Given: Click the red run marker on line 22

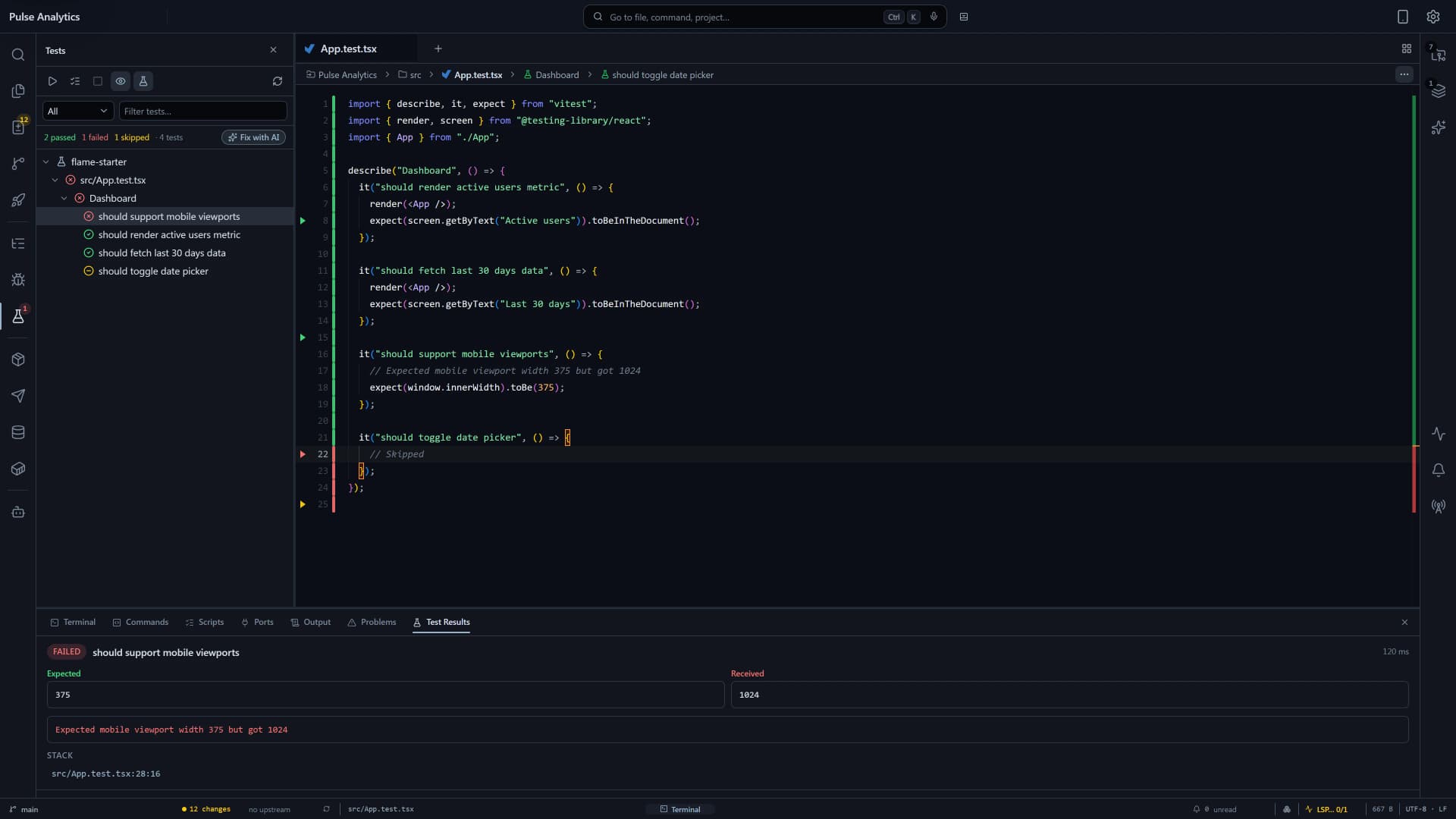Looking at the screenshot, I should [303, 454].
